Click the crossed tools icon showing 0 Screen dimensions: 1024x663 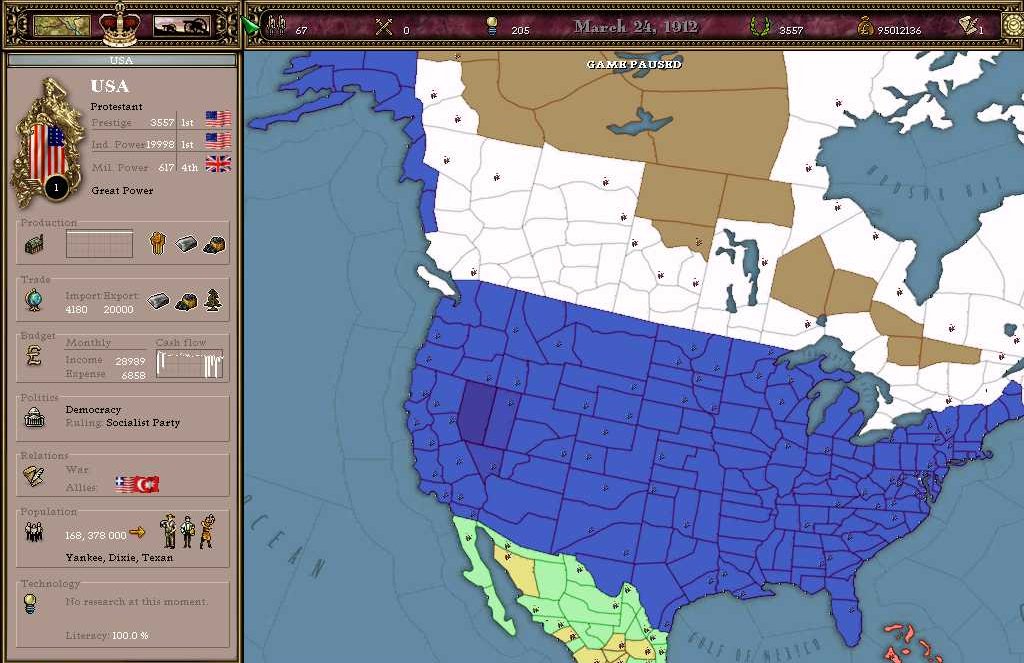384,27
